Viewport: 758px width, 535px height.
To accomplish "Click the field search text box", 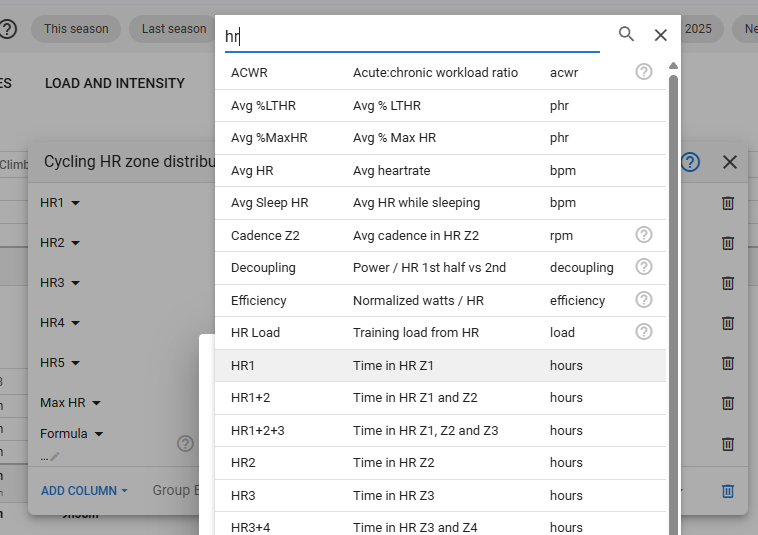I will point(410,36).
